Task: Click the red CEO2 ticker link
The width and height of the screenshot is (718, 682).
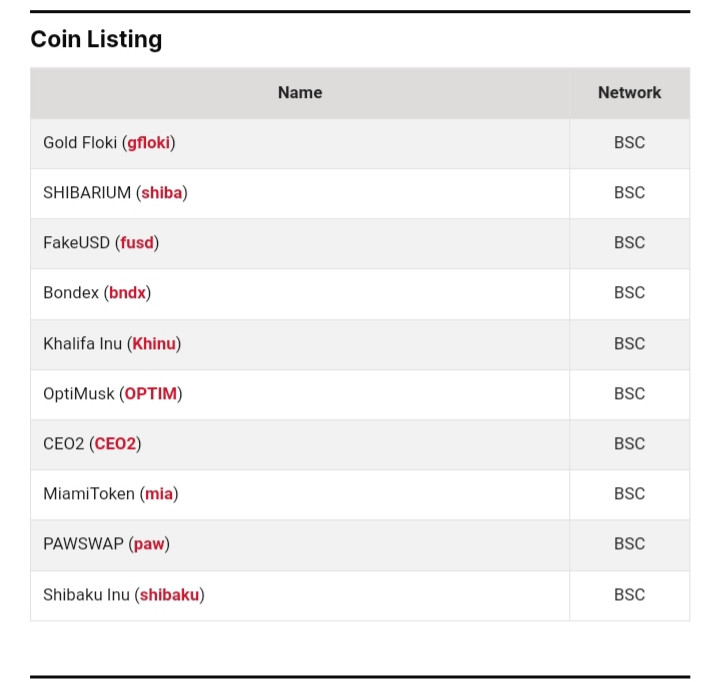Action: click(115, 444)
